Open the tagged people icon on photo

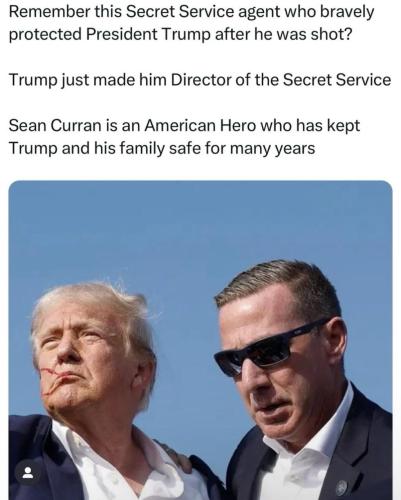28,473
